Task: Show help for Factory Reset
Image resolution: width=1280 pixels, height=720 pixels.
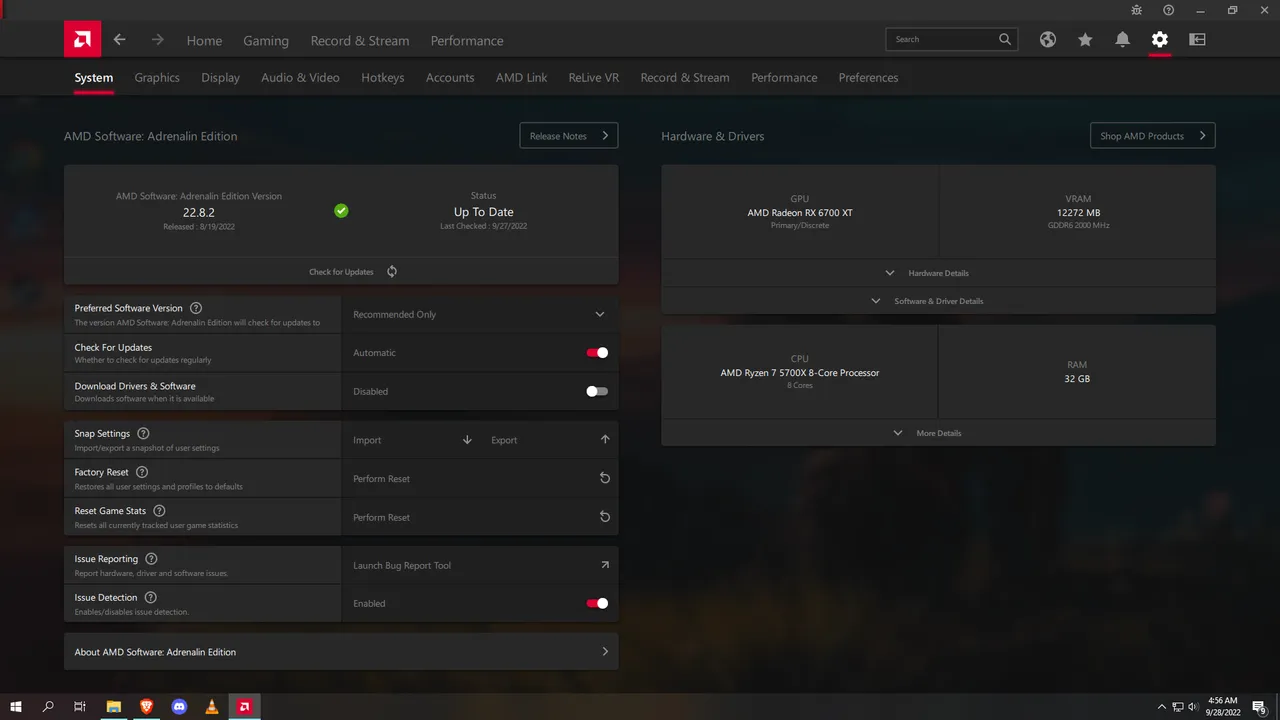Action: [142, 472]
